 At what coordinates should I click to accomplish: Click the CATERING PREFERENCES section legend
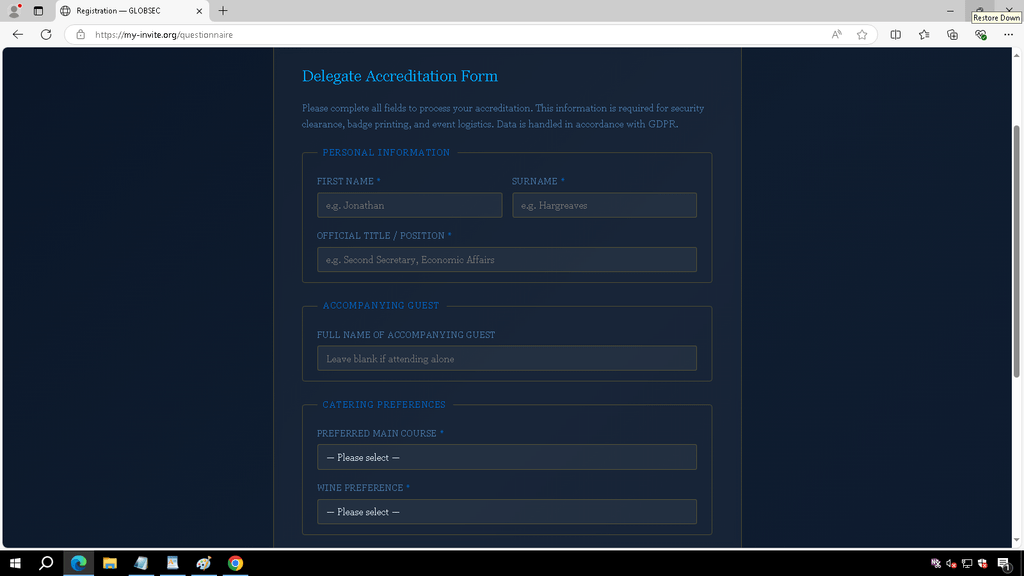[384, 404]
